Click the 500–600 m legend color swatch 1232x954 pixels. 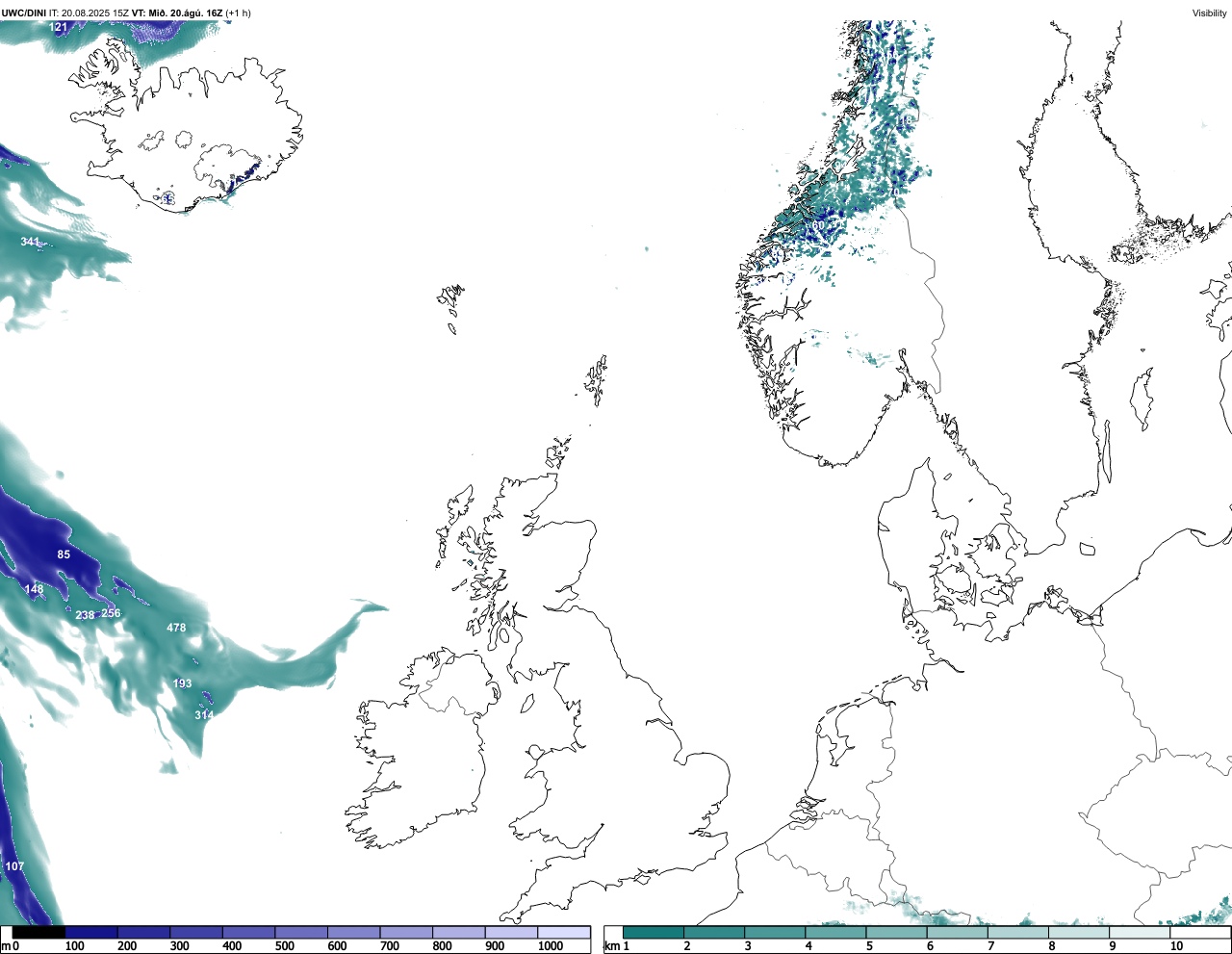coord(301,932)
